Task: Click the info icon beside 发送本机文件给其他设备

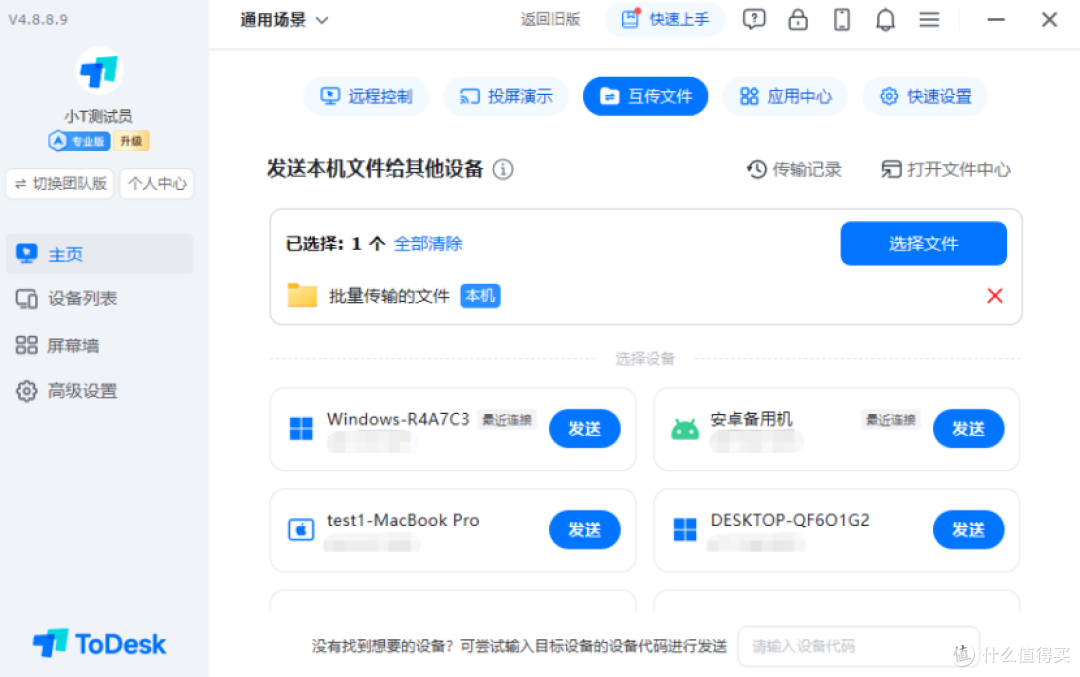Action: point(503,169)
